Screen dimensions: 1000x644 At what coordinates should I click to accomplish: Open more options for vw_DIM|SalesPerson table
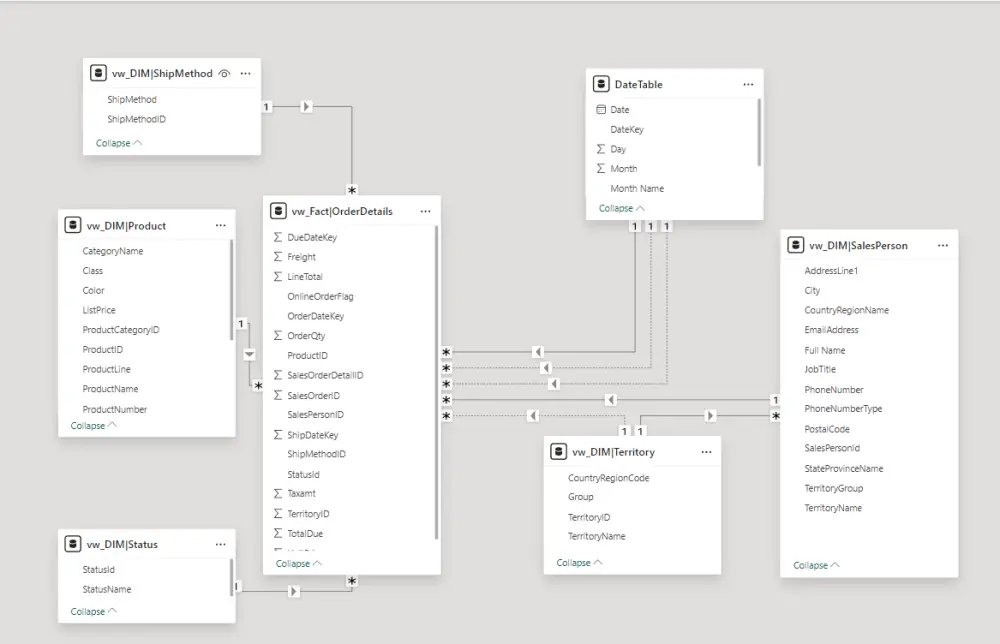point(943,245)
